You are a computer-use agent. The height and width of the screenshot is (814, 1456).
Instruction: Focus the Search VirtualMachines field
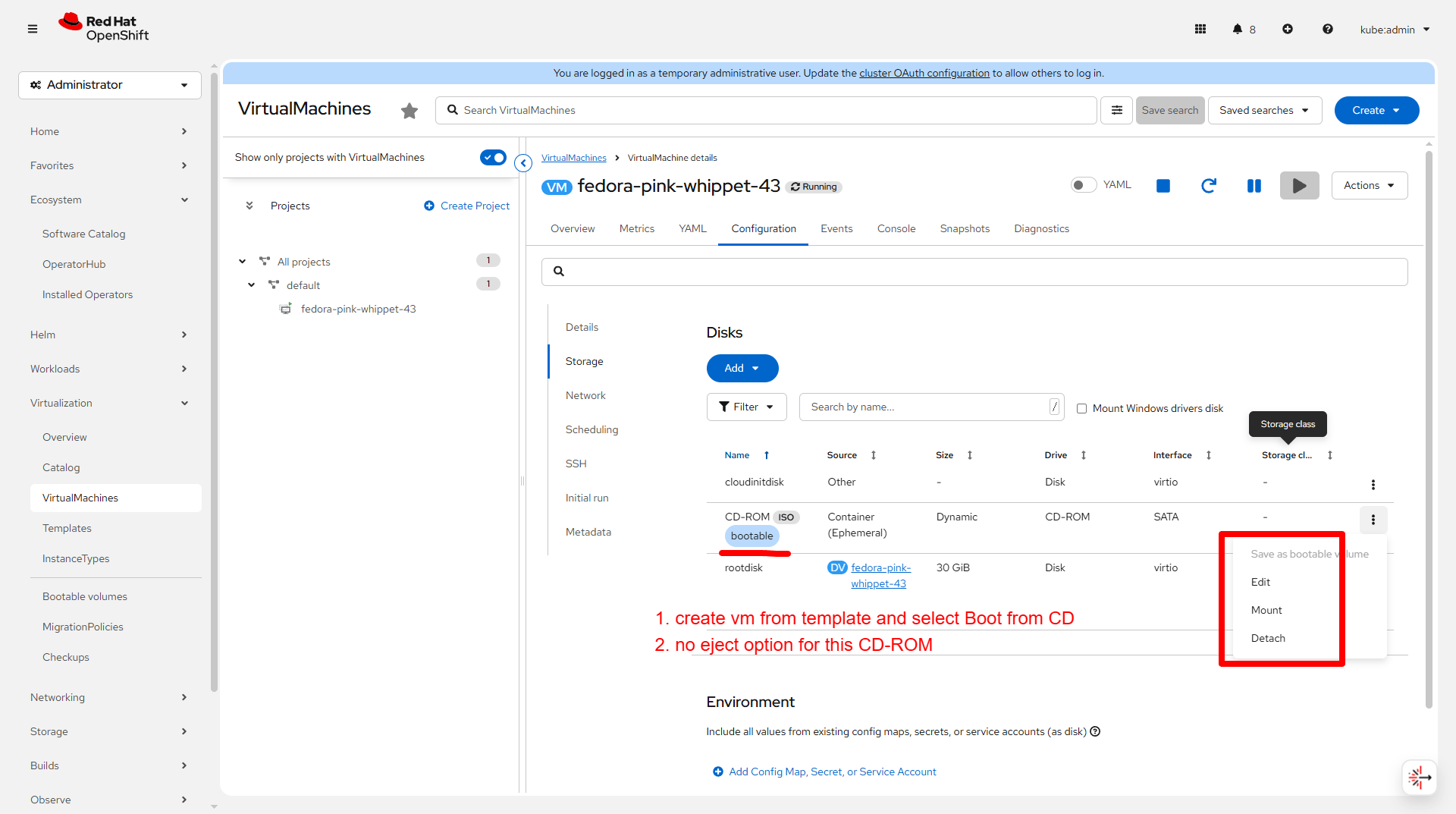tap(766, 110)
